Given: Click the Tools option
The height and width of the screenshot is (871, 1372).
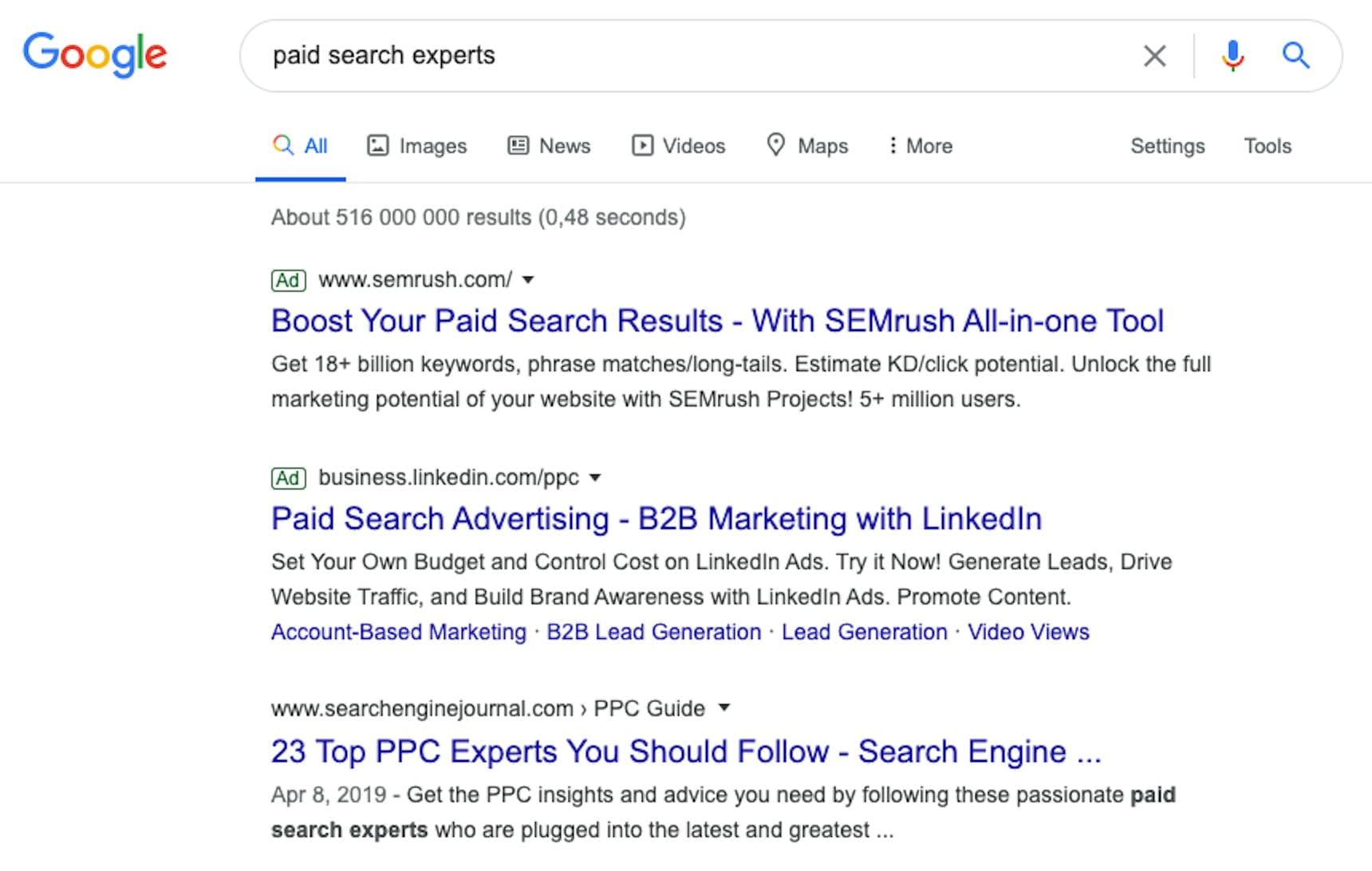Looking at the screenshot, I should pos(1267,146).
